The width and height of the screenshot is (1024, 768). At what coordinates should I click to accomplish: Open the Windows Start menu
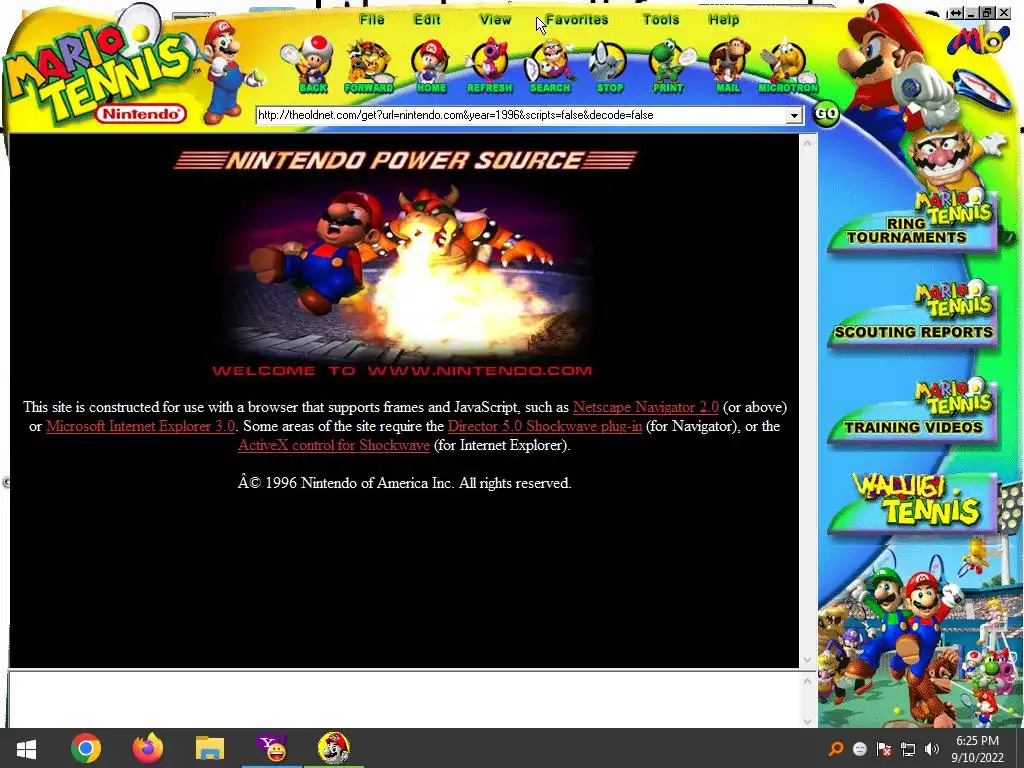point(26,748)
